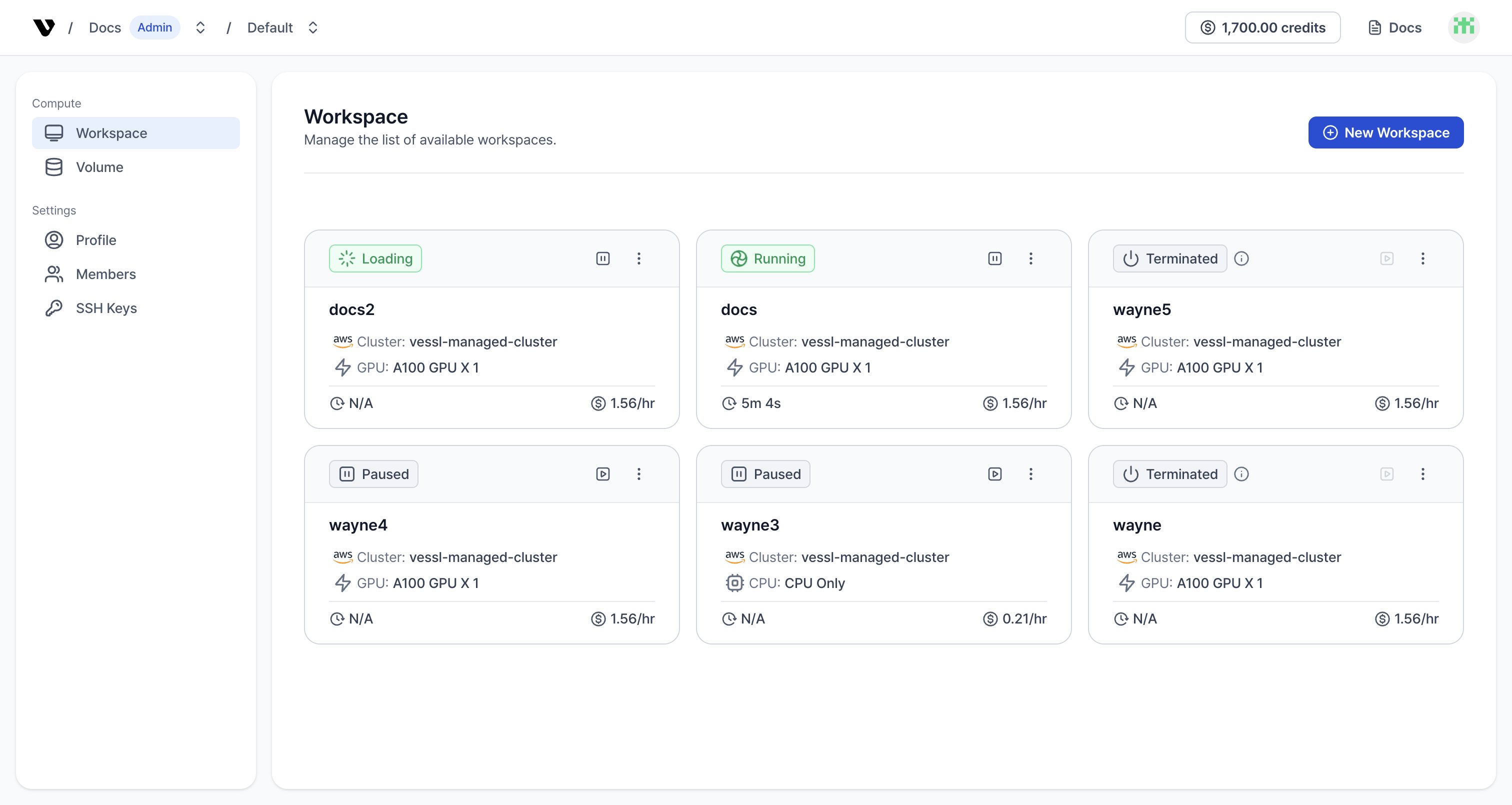Open the info tooltip on wayne5 workspace
This screenshot has height=805, width=1512.
[1242, 258]
